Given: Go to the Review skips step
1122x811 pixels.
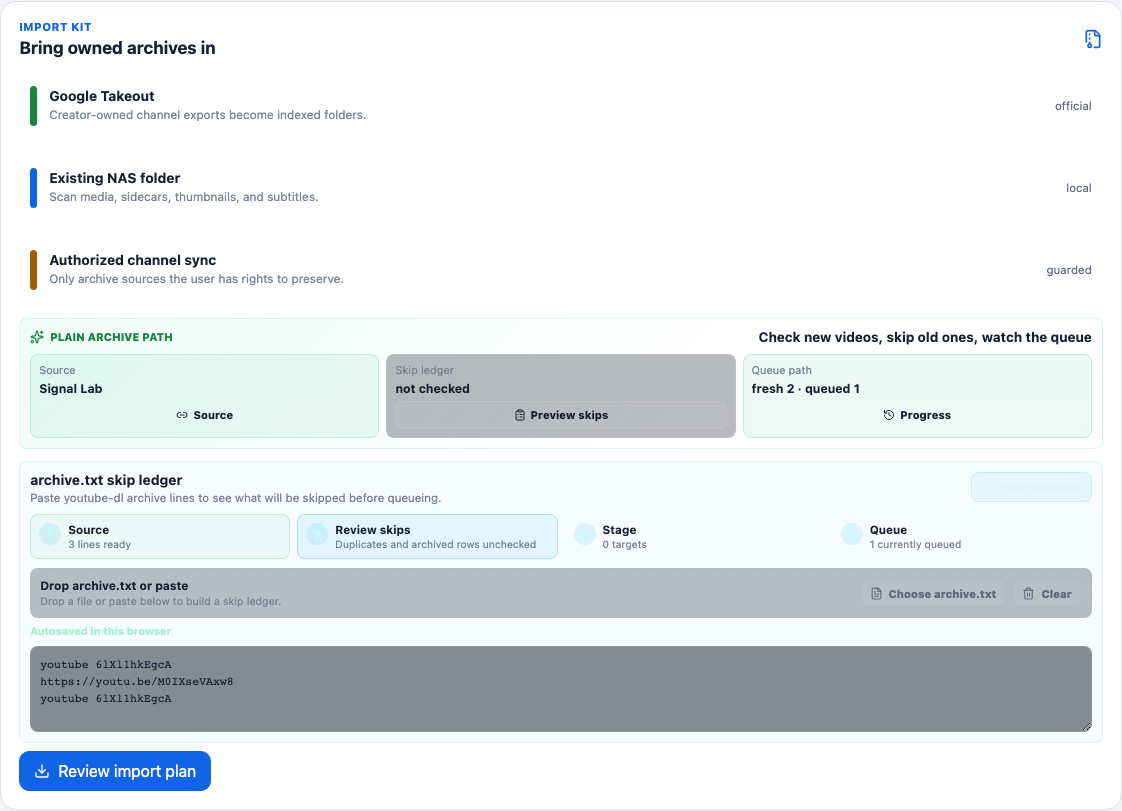Looking at the screenshot, I should click(427, 536).
